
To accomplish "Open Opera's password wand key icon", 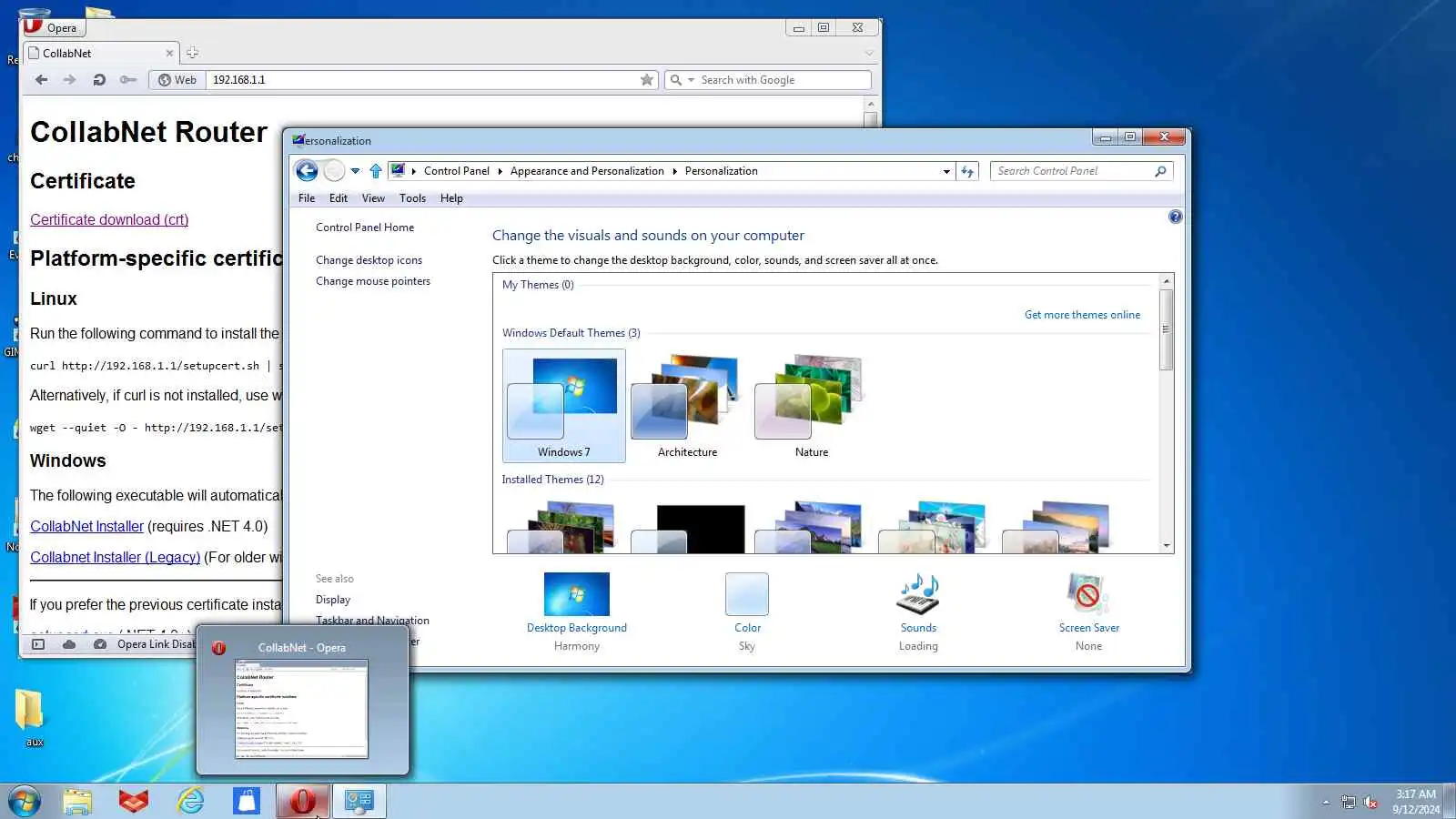I will pos(128,80).
